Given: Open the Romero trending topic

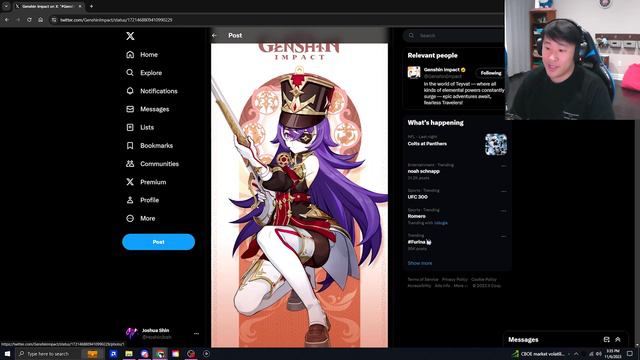Looking at the screenshot, I should click(416, 216).
